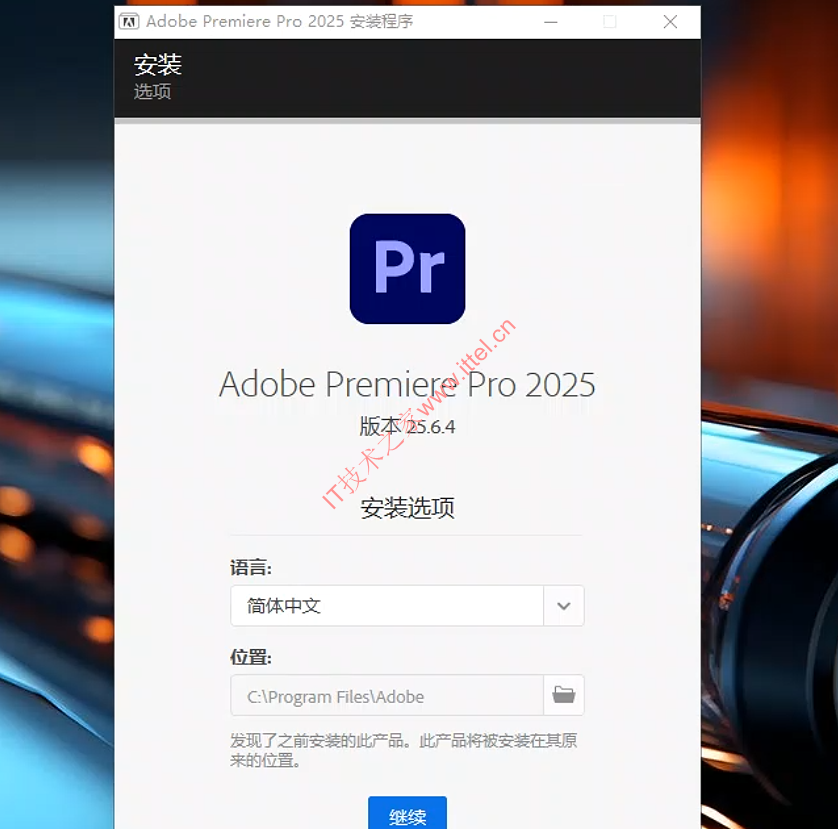Minimize the installer window
Screen dimensions: 838x829
click(x=551, y=21)
